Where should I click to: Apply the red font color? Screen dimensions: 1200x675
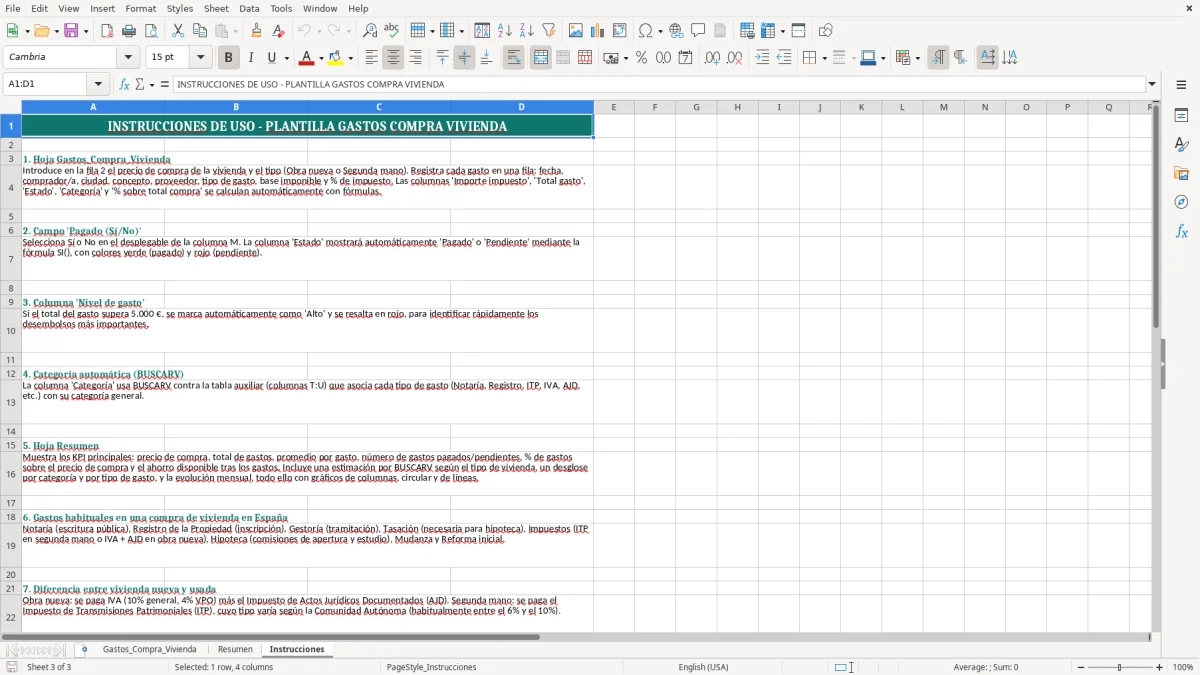pos(306,58)
